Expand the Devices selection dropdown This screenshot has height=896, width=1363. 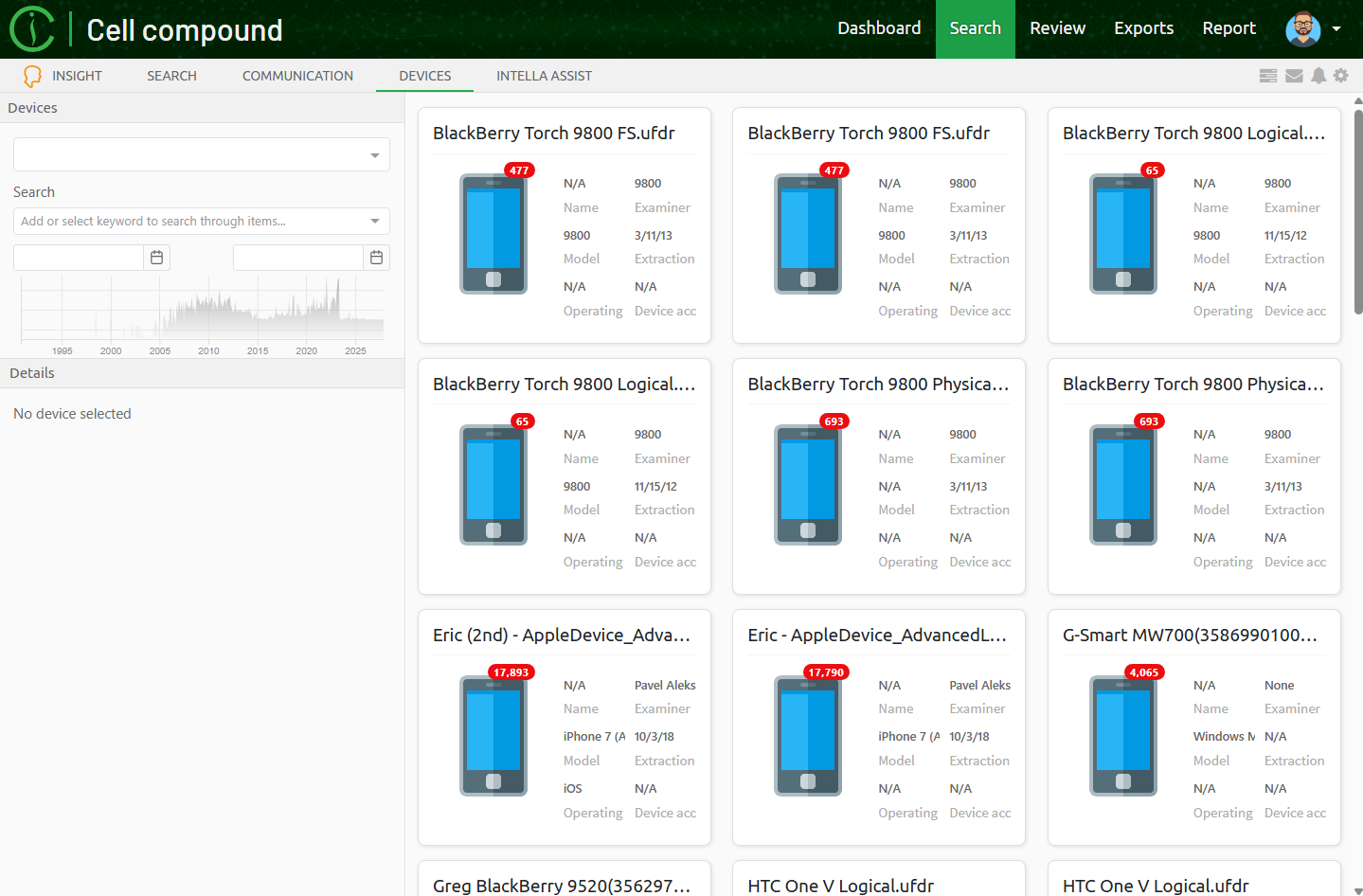pyautogui.click(x=375, y=155)
